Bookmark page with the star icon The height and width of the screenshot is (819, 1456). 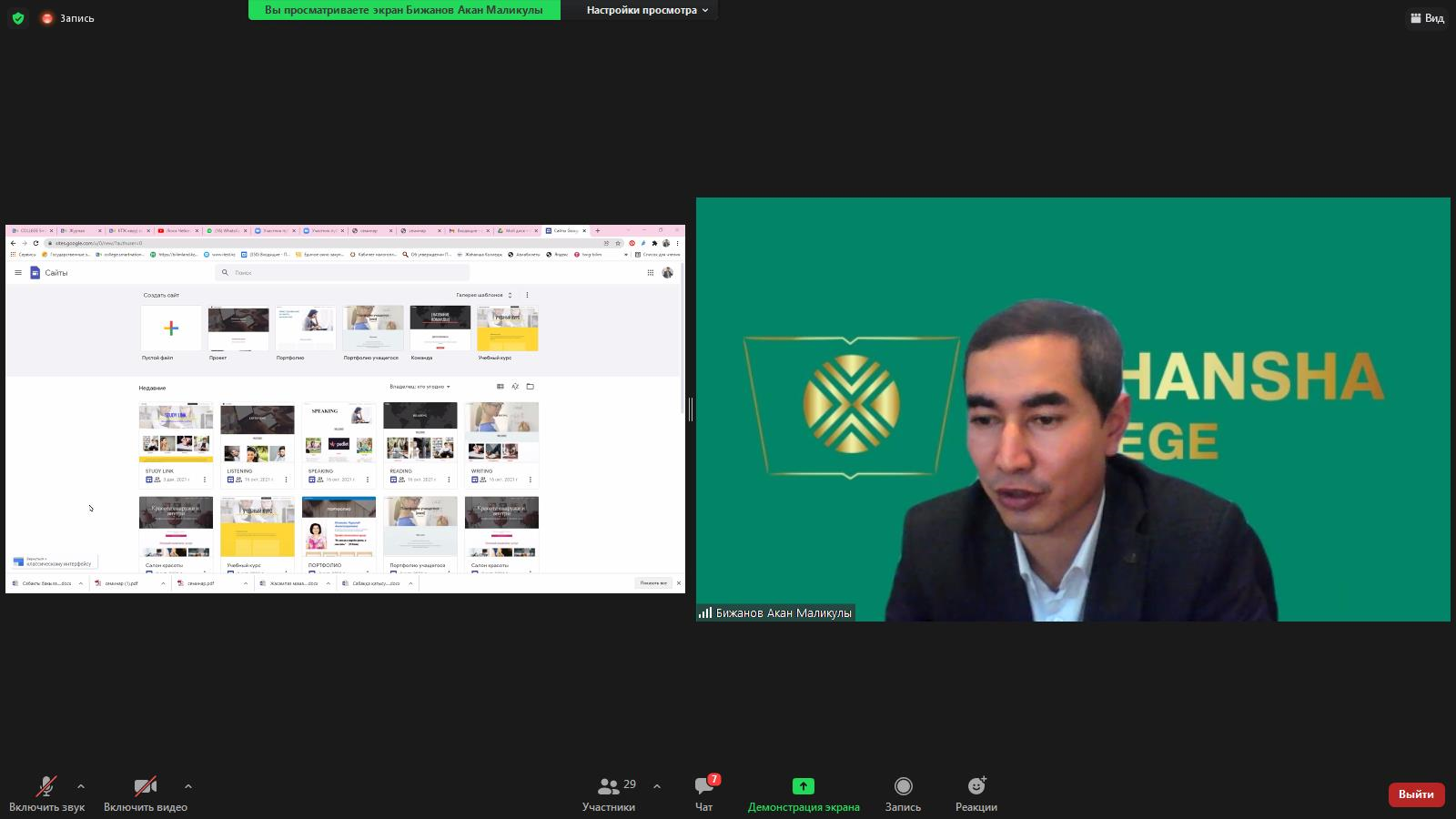[x=618, y=243]
